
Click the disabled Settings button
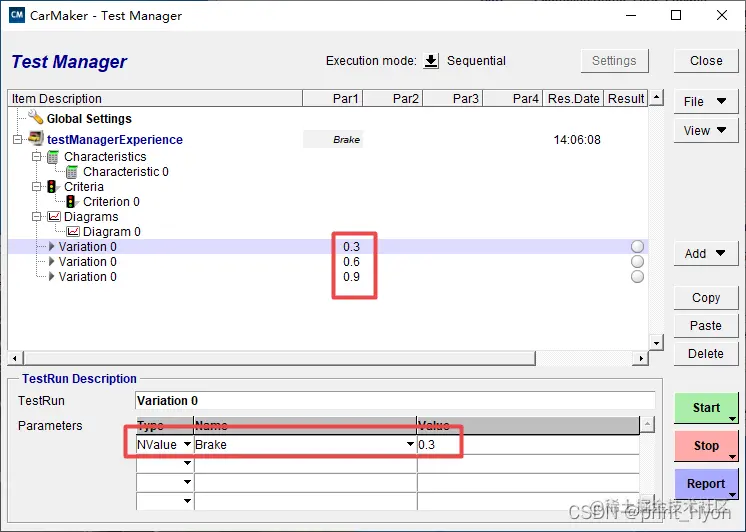[x=614, y=61]
